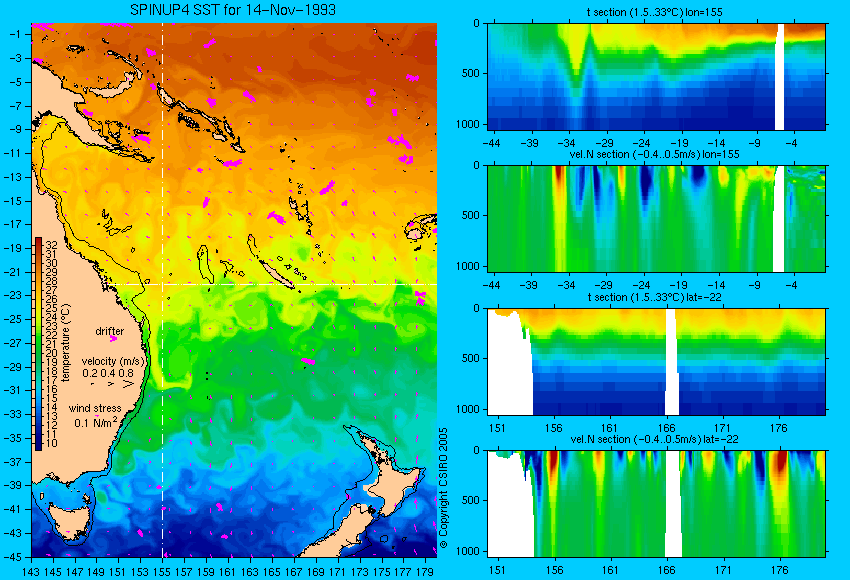The height and width of the screenshot is (580, 850).
Task: Select the "-45" latitude tick on the SST map
Action: click(x=12, y=557)
